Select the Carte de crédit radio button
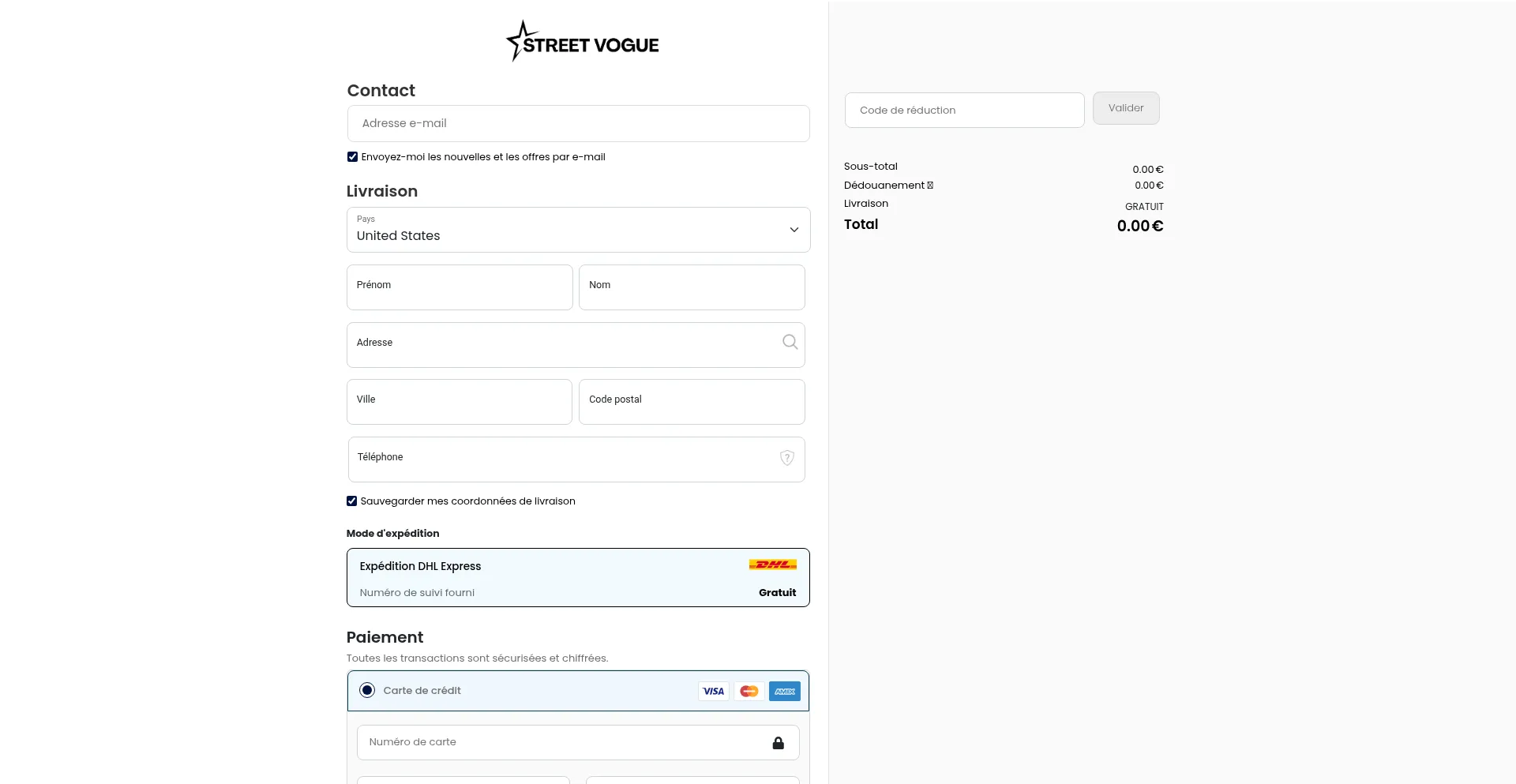The height and width of the screenshot is (784, 1516). tap(367, 691)
